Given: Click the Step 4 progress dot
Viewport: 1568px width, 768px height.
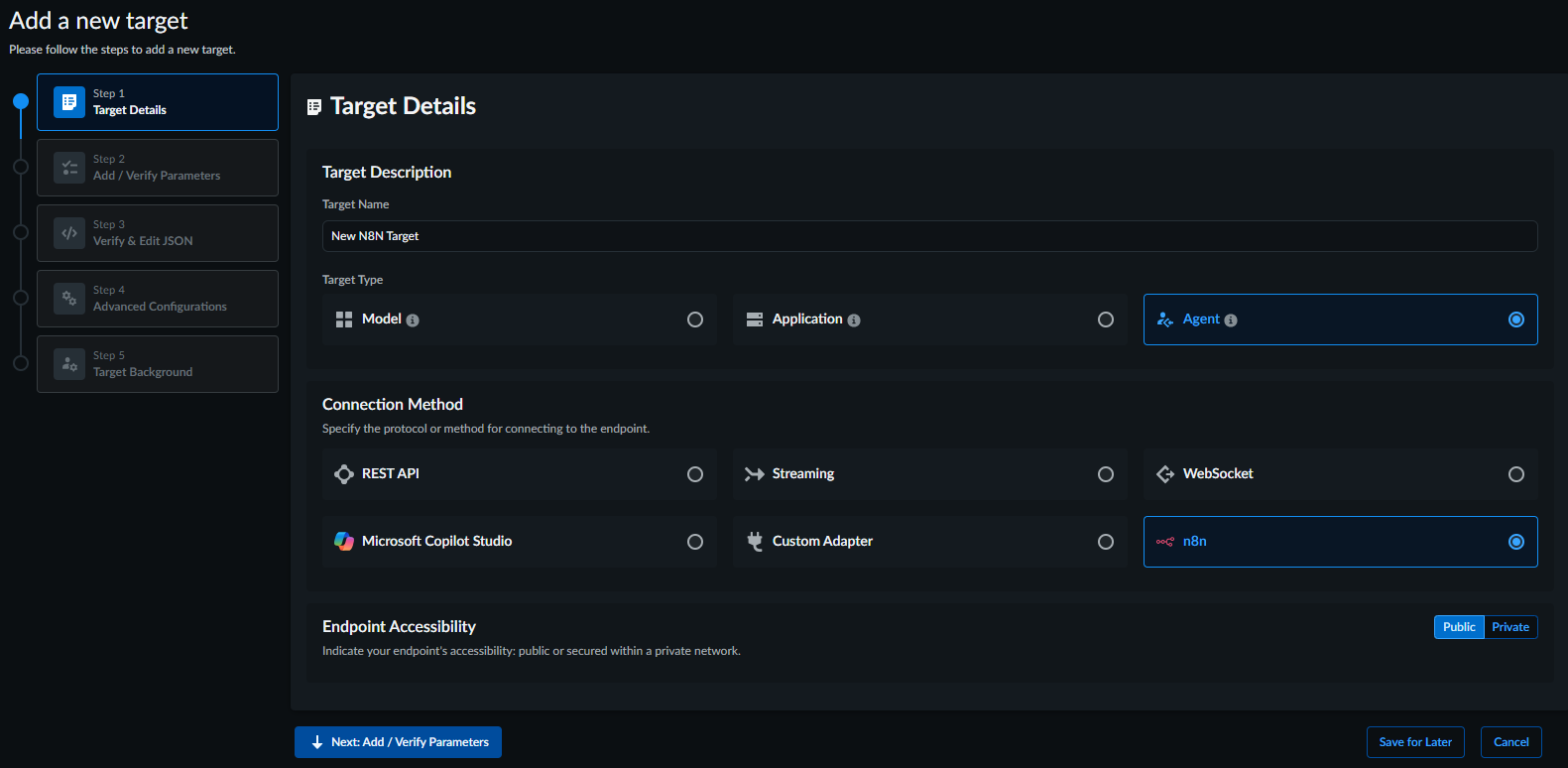Looking at the screenshot, I should (21, 298).
